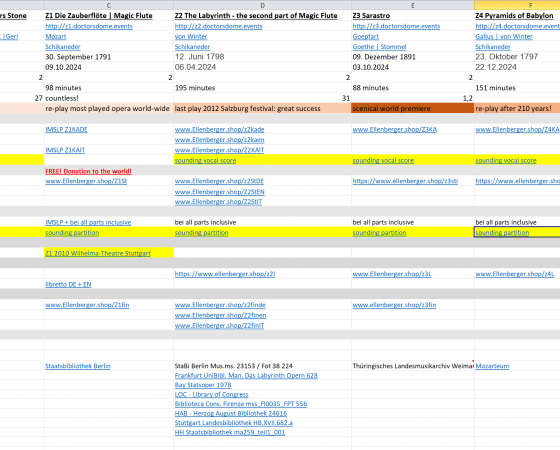Open the www.Ellenberger.shop/z2StDE link
Image resolution: width=560 pixels, height=450 pixels.
(x=219, y=181)
